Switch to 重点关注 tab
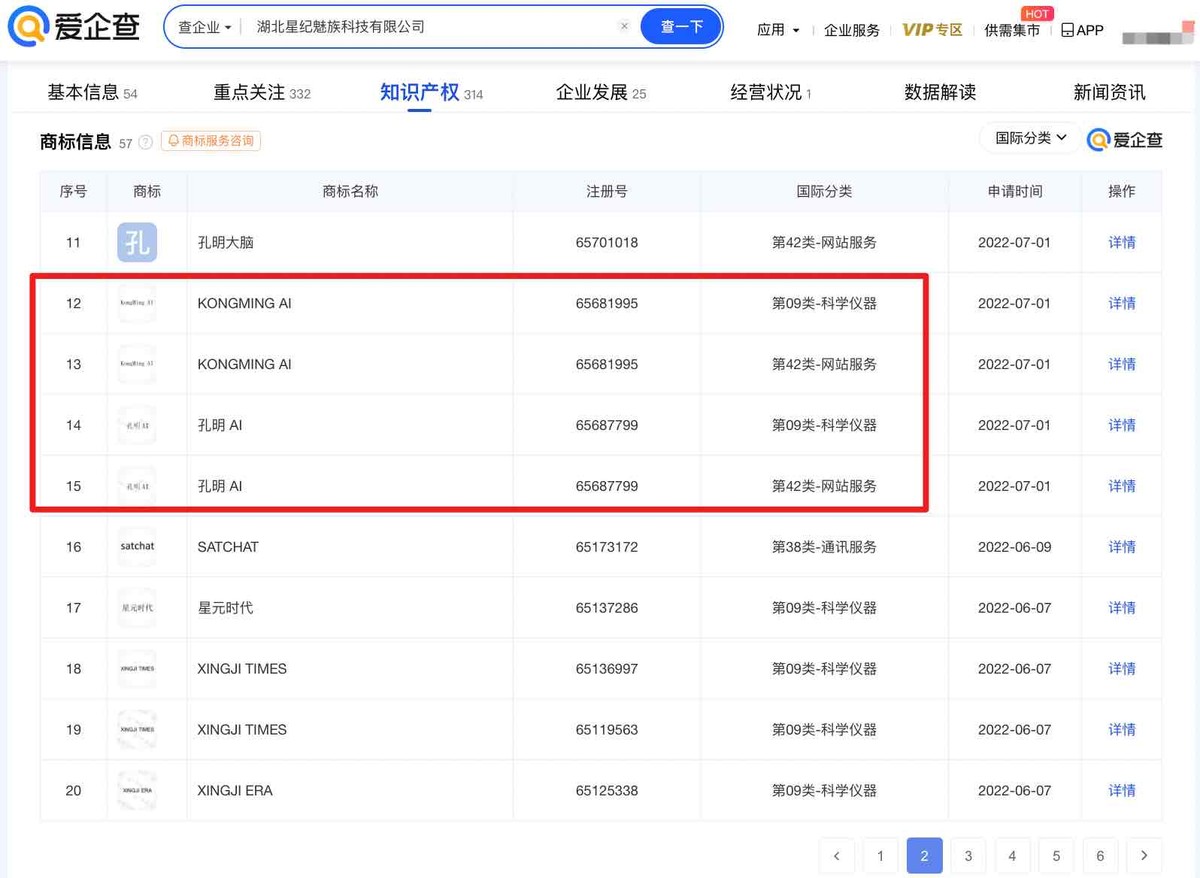 [x=262, y=93]
